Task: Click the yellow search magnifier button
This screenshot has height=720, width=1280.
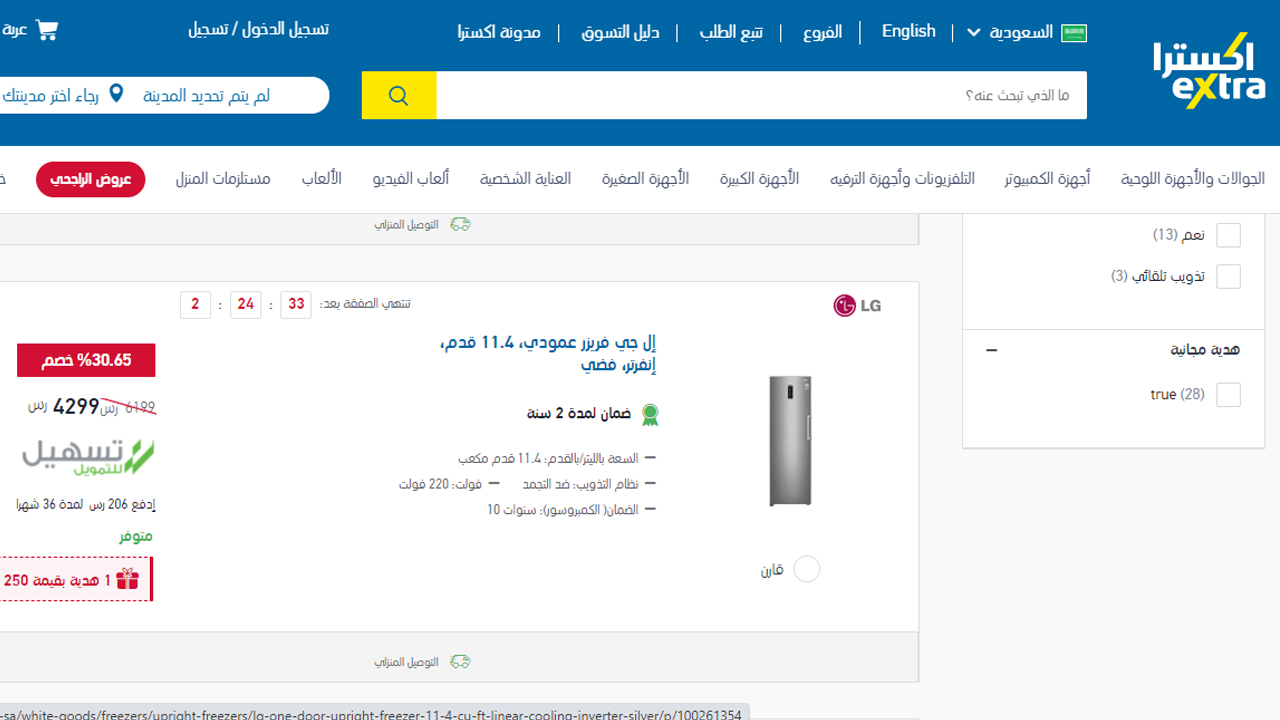Action: 399,96
